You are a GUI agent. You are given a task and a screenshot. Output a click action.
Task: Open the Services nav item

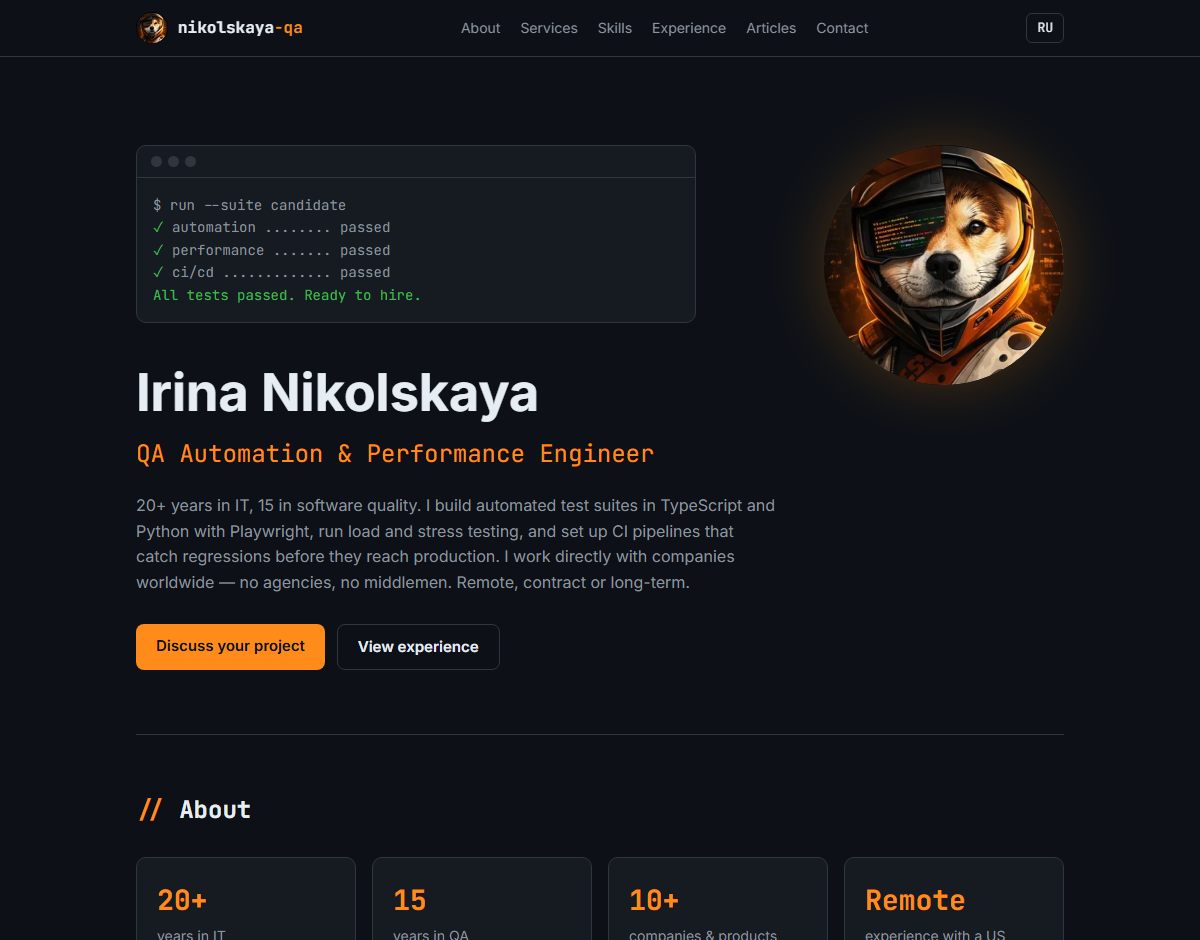click(549, 28)
